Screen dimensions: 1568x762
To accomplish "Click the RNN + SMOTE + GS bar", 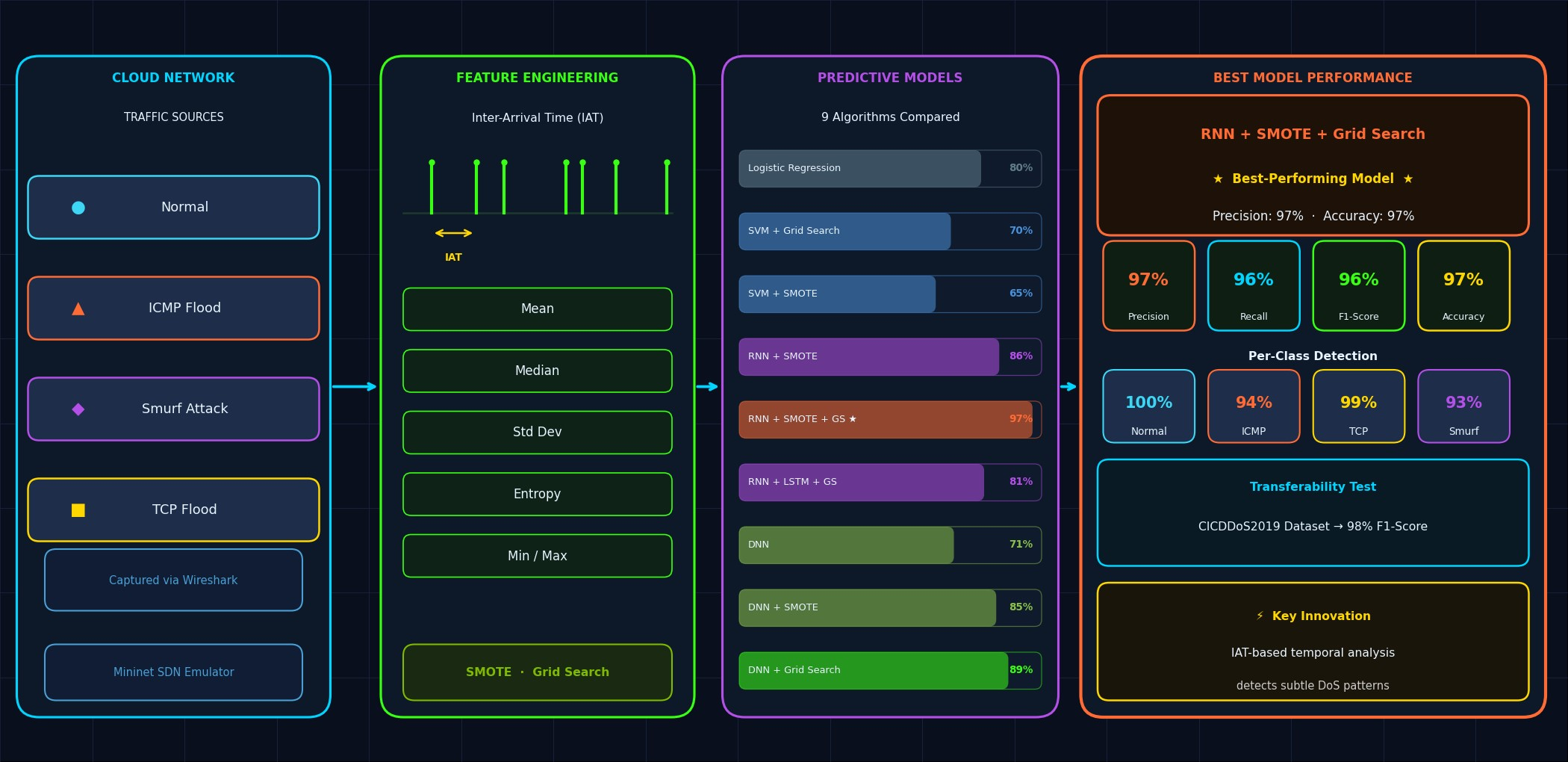I will click(x=886, y=420).
